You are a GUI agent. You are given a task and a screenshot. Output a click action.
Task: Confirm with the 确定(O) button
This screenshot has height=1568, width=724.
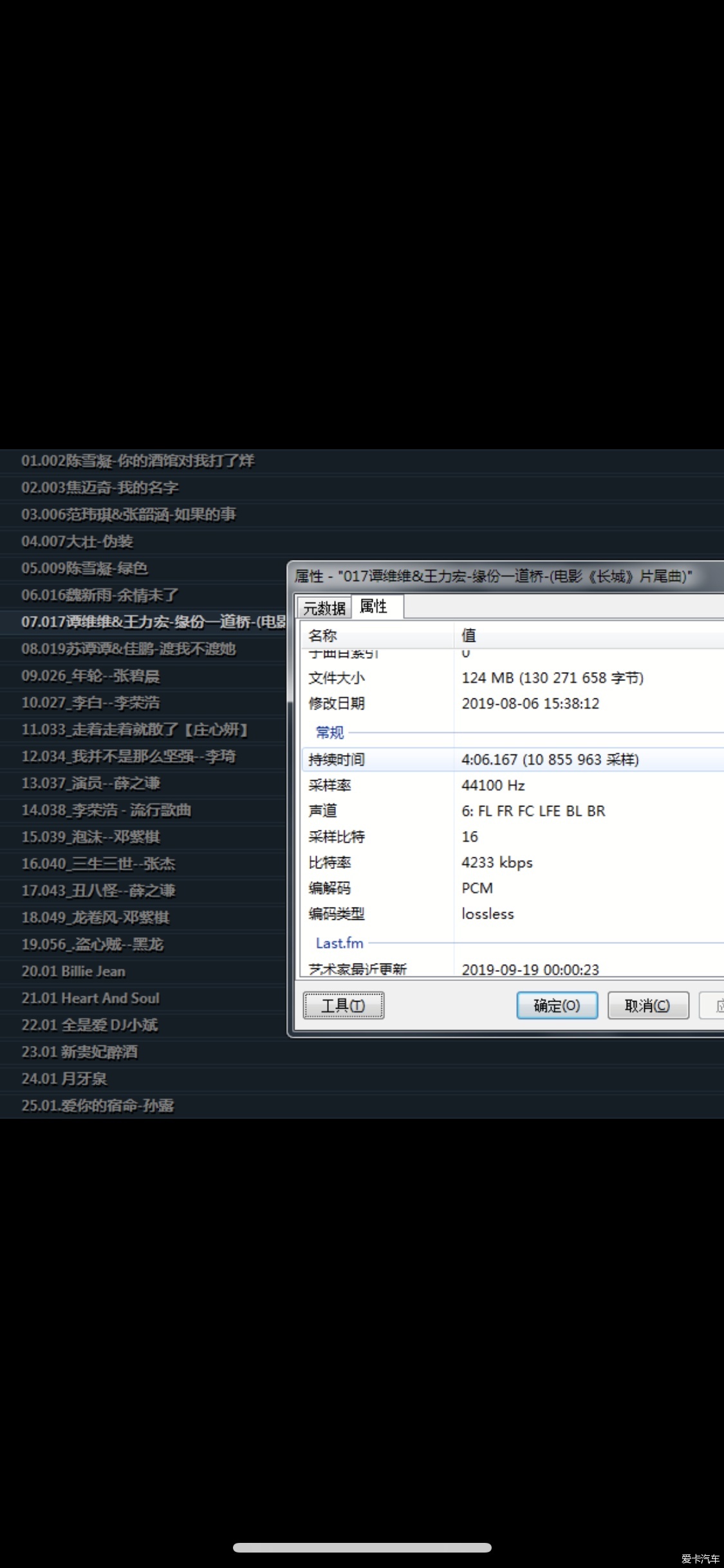(557, 1005)
